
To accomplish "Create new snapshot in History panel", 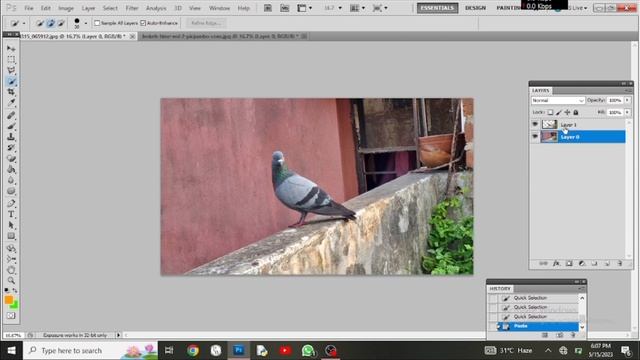I will point(559,335).
